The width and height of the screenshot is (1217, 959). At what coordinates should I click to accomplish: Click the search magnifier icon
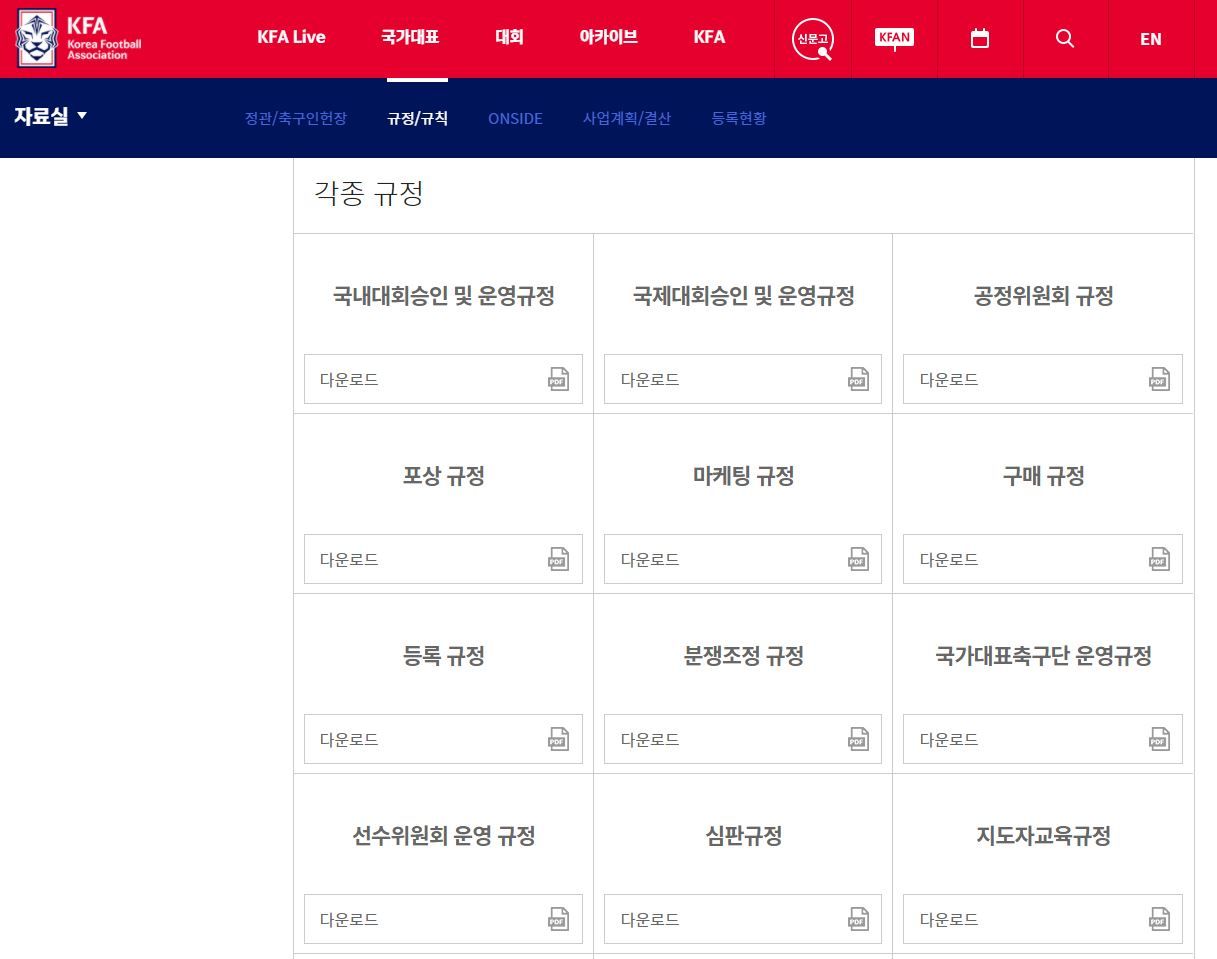tap(1064, 39)
